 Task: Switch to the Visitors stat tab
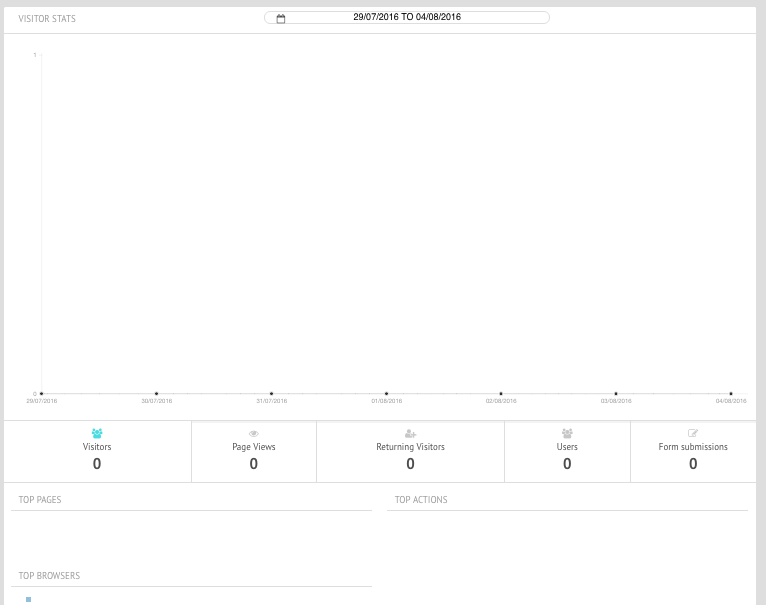pyautogui.click(x=97, y=452)
